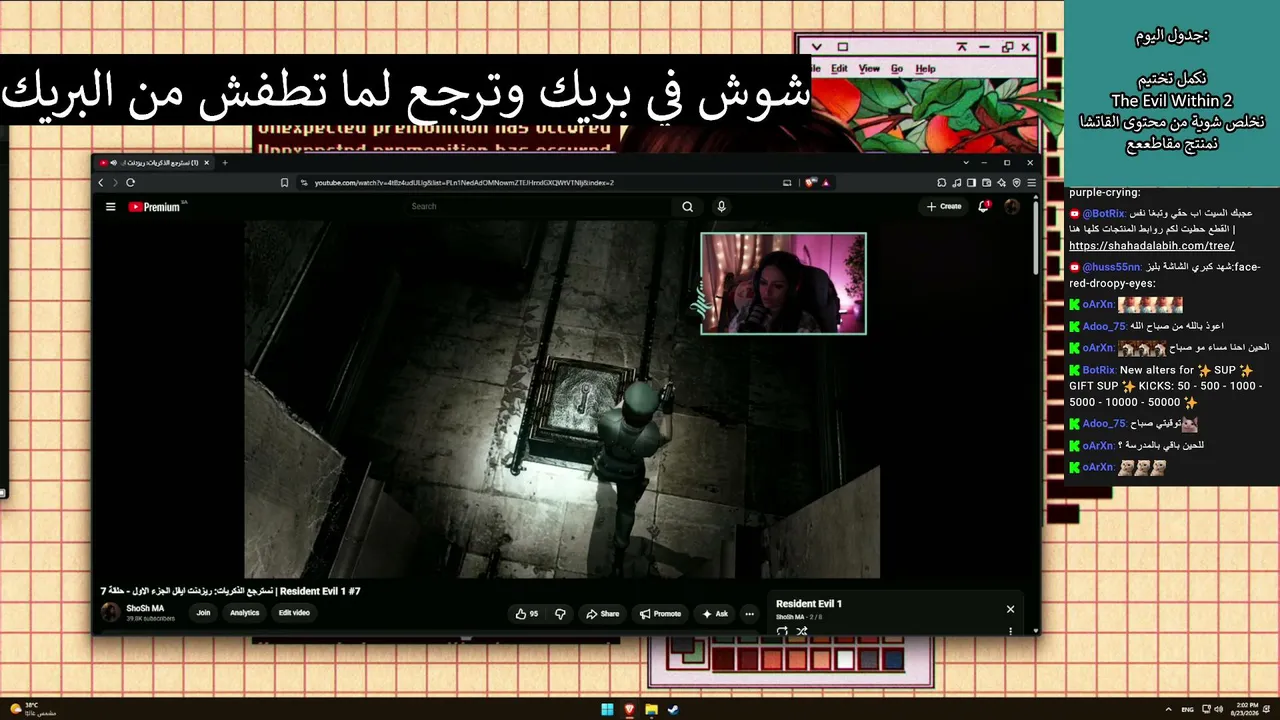Bookmark this page in Brave
The width and height of the screenshot is (1280, 720).
point(285,183)
